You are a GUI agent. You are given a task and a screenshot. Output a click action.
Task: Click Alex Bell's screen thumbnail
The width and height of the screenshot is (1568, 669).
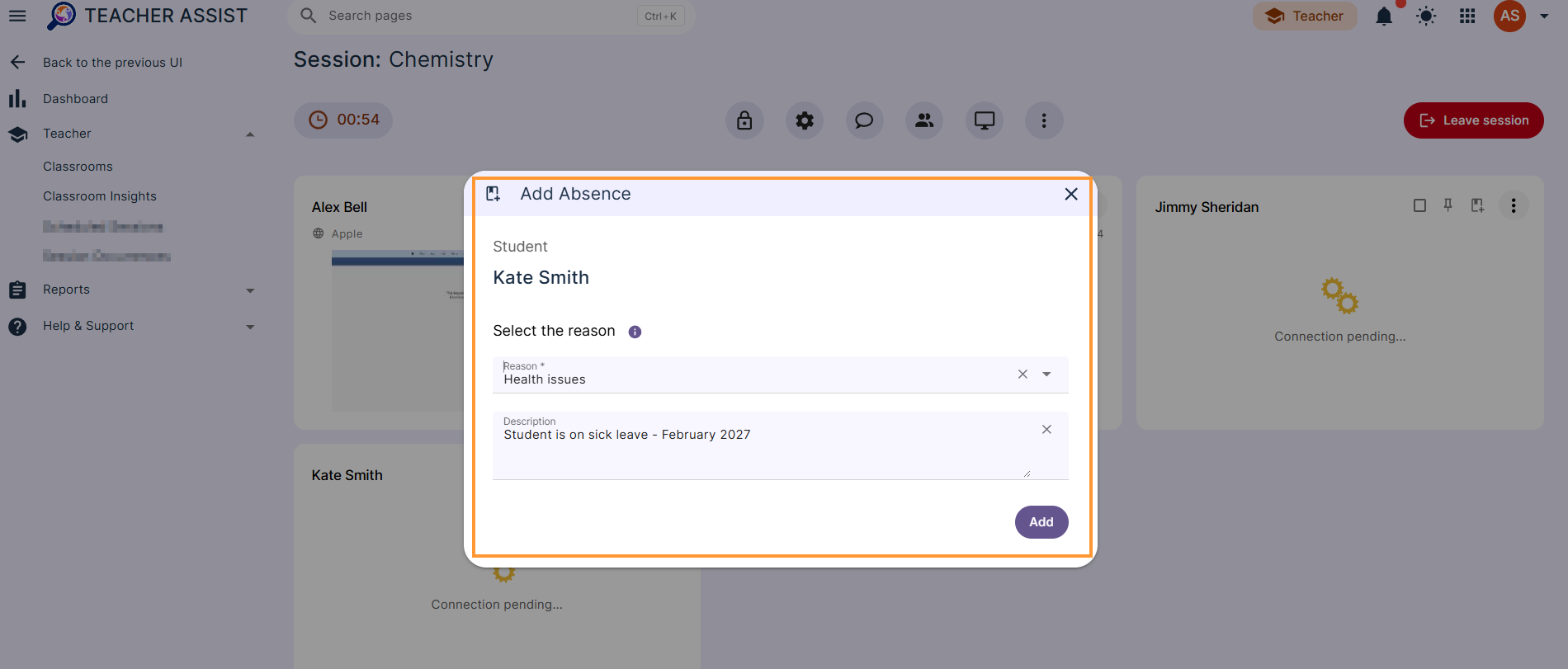point(398,330)
